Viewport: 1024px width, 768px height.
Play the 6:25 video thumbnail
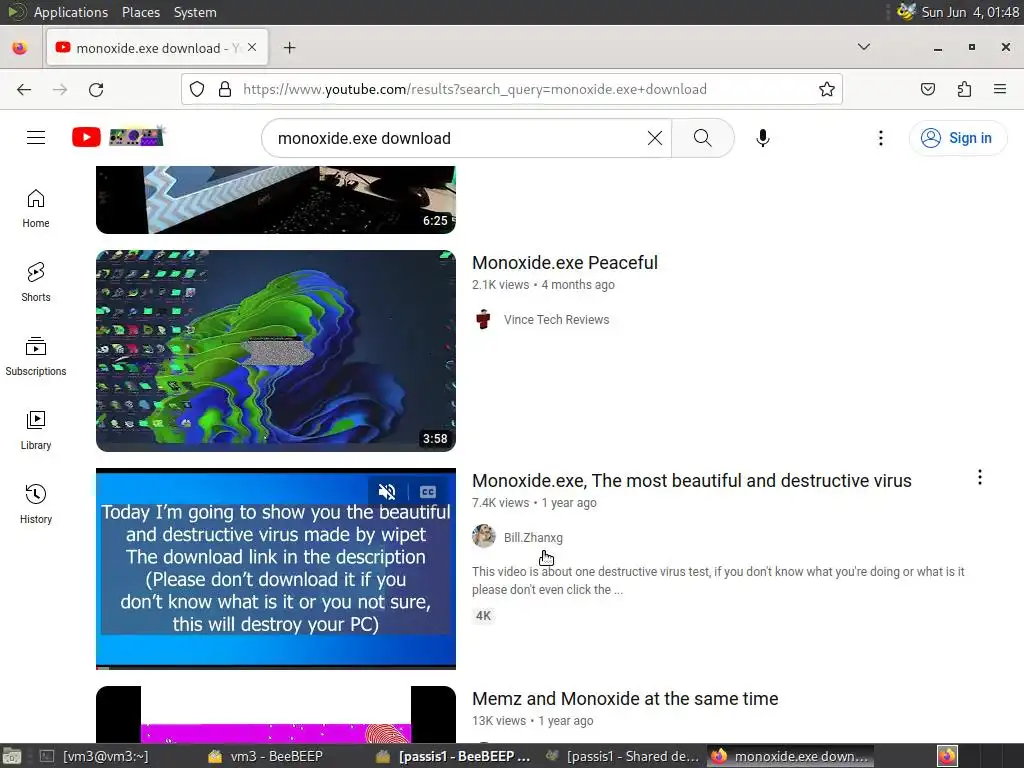coord(276,199)
